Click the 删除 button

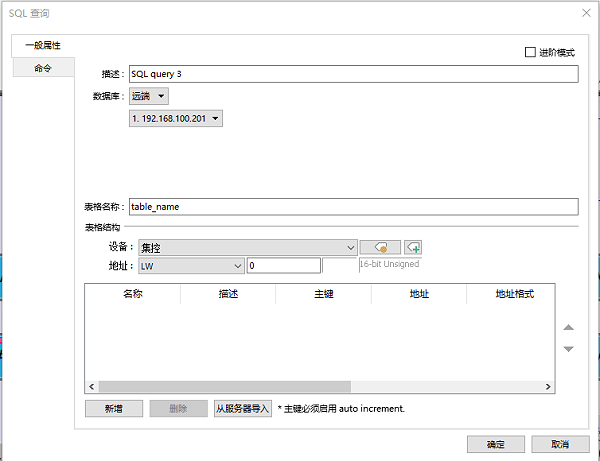(178, 409)
